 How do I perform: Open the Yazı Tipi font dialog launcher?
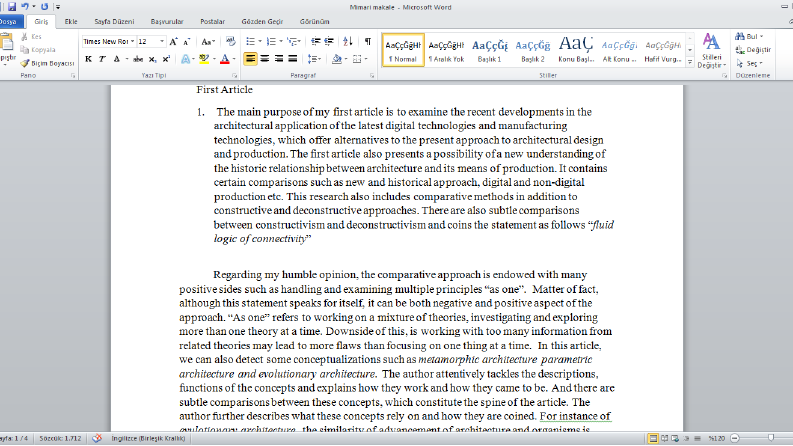click(234, 75)
